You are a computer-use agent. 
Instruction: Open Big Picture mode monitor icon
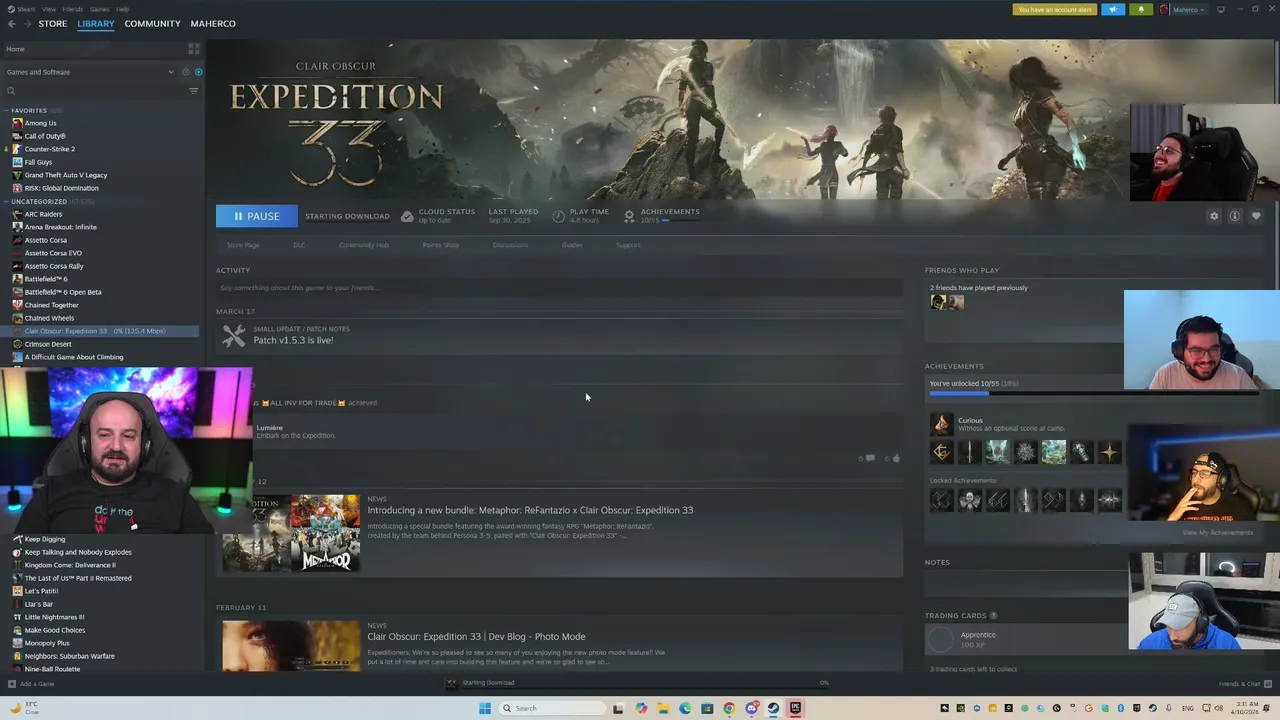1219,10
